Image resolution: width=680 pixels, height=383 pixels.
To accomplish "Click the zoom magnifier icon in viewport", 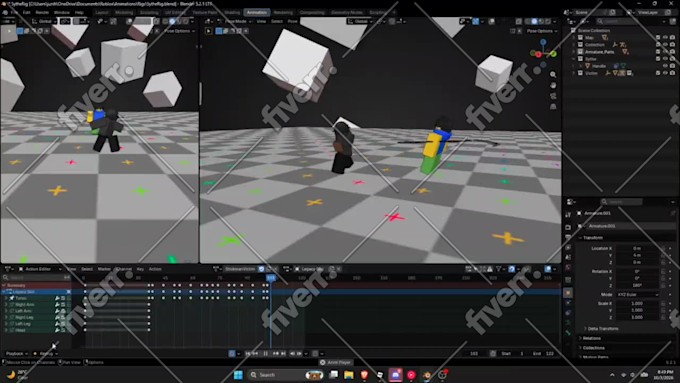I will coord(553,75).
